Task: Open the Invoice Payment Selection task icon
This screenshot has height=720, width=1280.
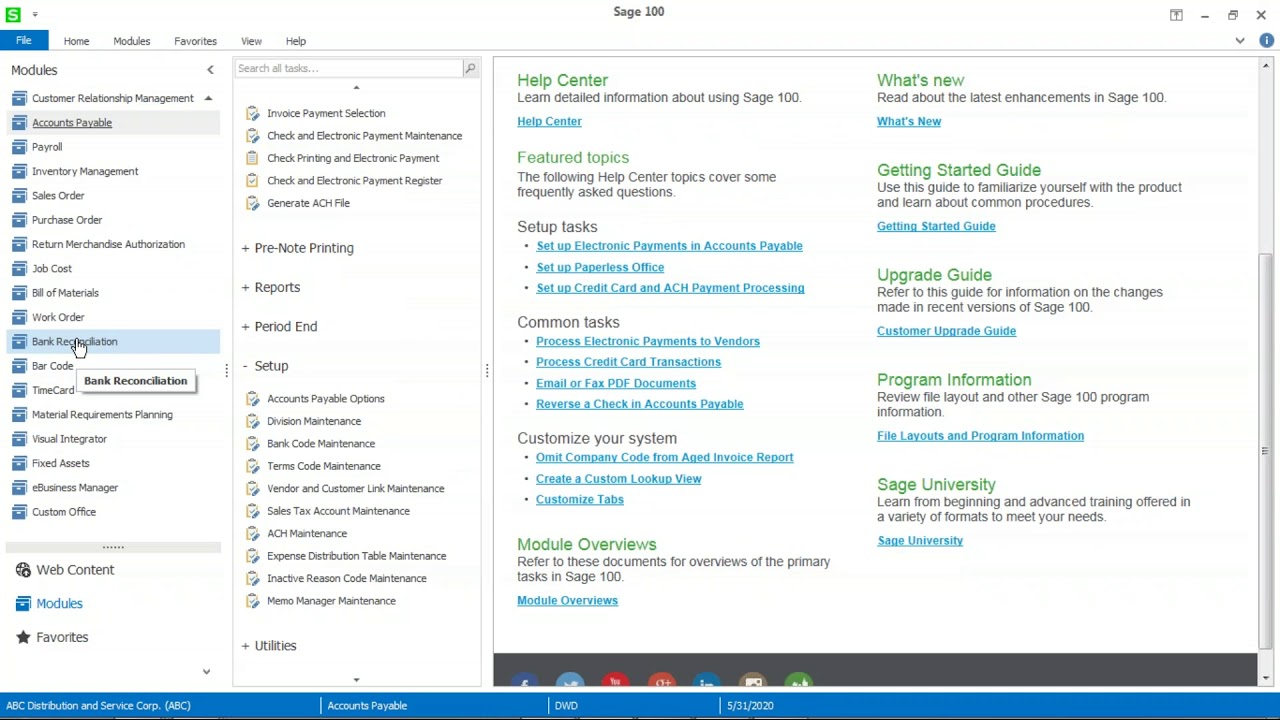Action: point(252,113)
